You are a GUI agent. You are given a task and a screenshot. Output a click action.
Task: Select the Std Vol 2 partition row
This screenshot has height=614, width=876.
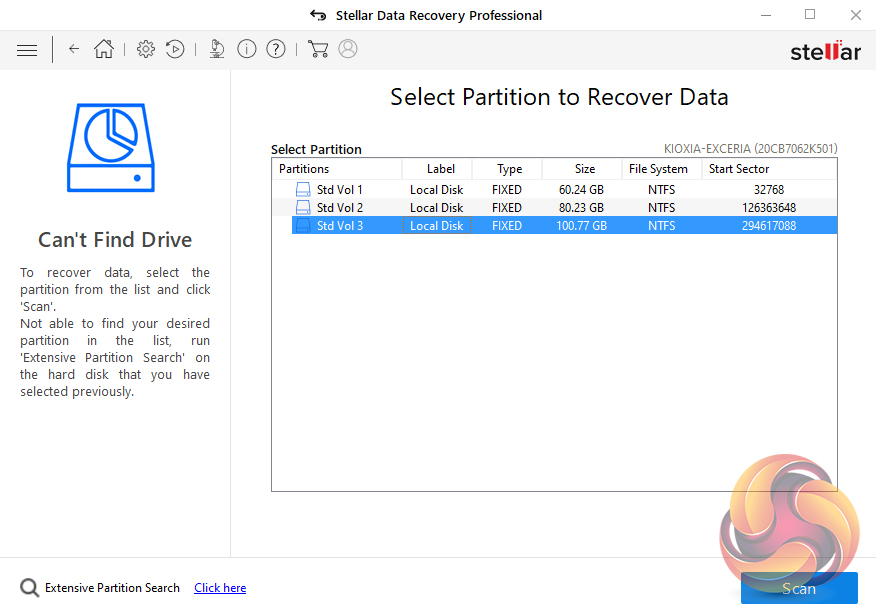click(x=339, y=208)
